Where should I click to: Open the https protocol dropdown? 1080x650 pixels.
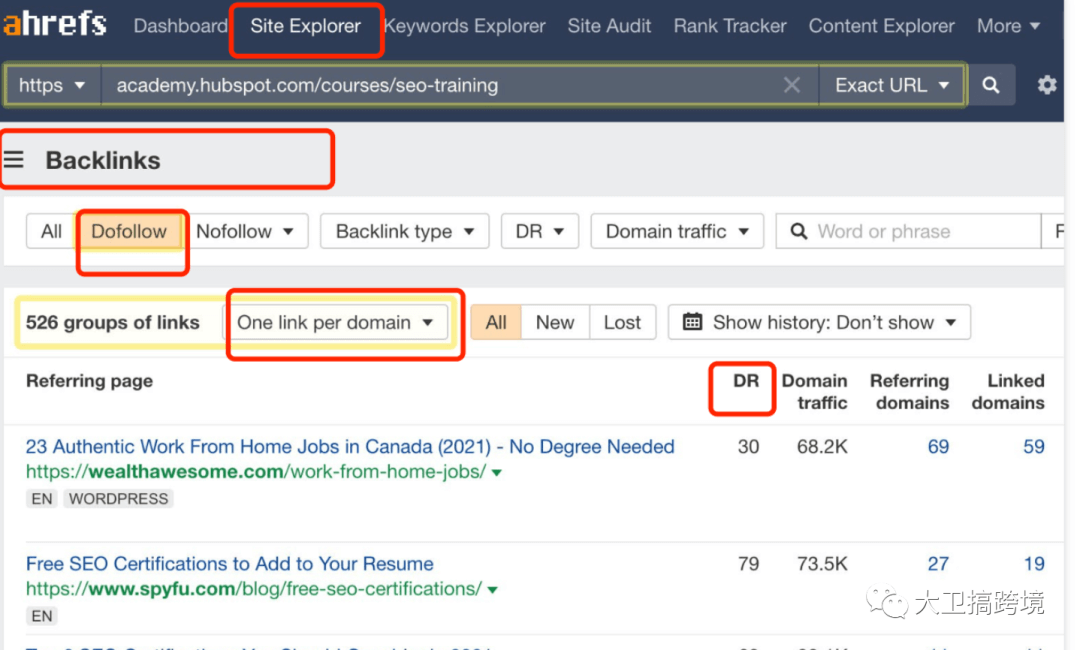52,85
